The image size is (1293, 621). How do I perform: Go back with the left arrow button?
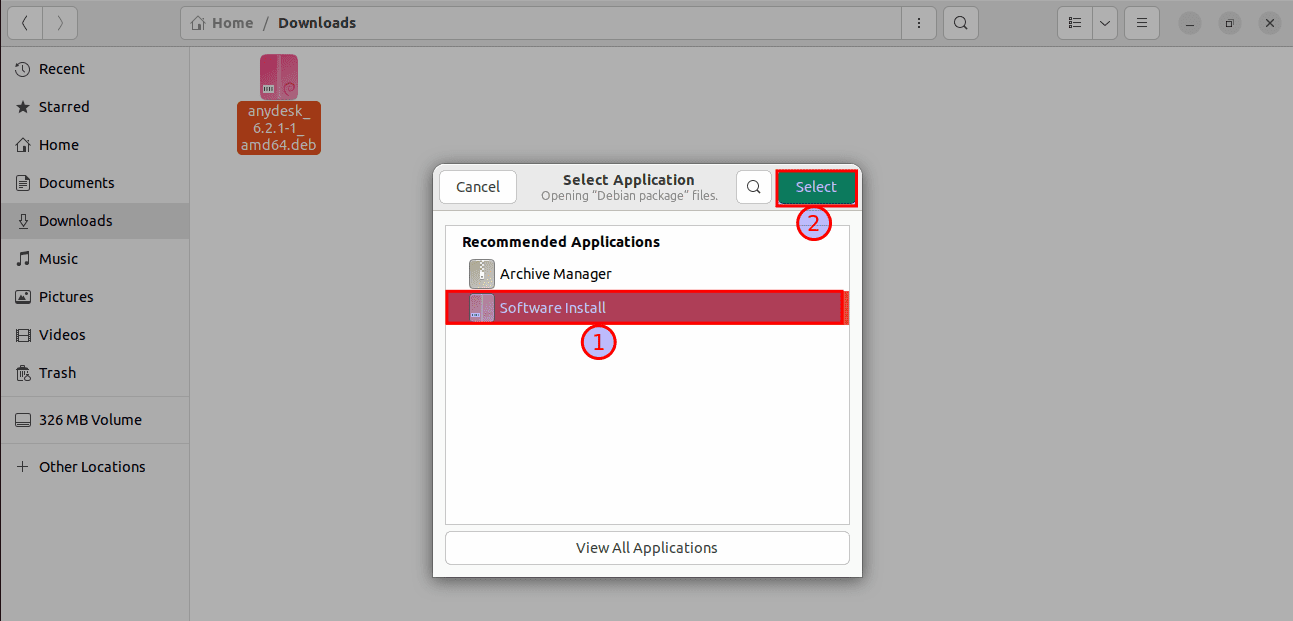coord(25,23)
